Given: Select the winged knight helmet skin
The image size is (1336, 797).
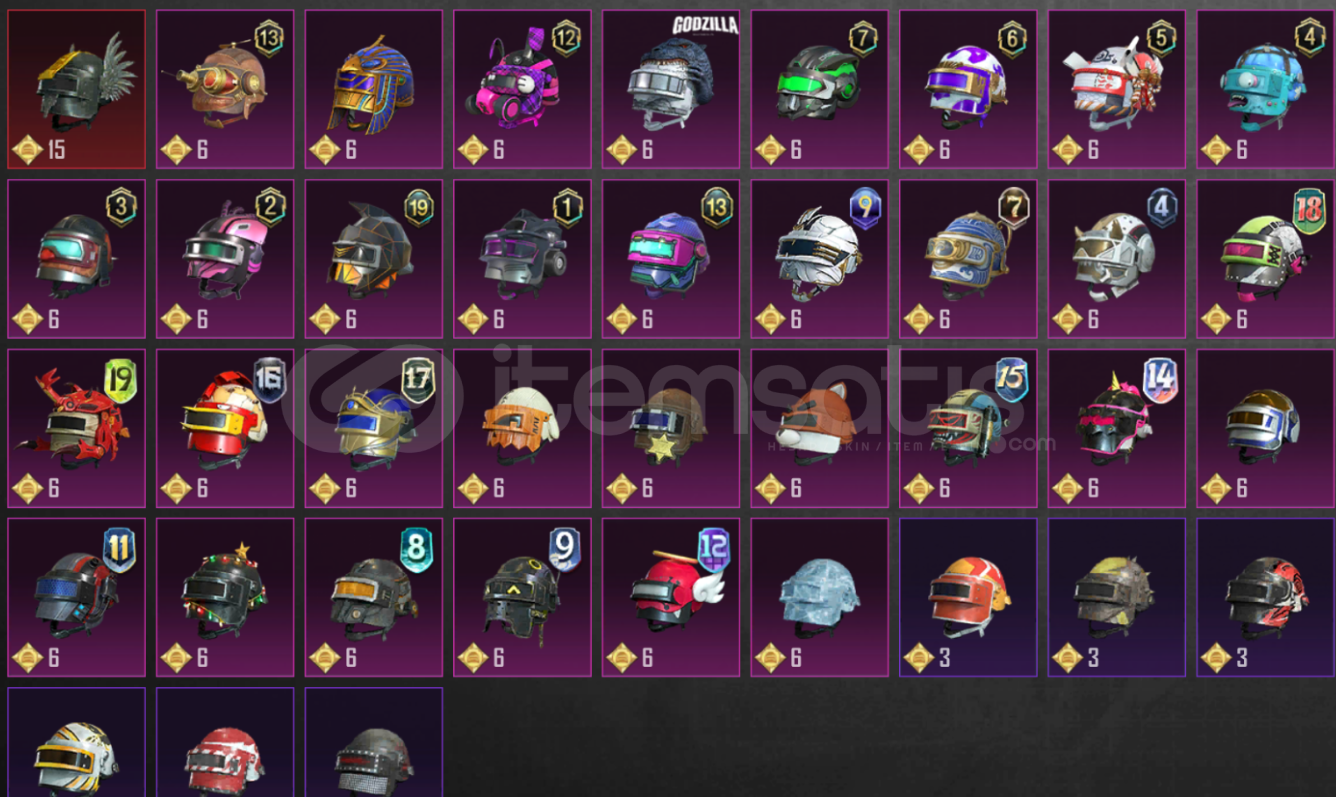Looking at the screenshot, I should point(76,89).
